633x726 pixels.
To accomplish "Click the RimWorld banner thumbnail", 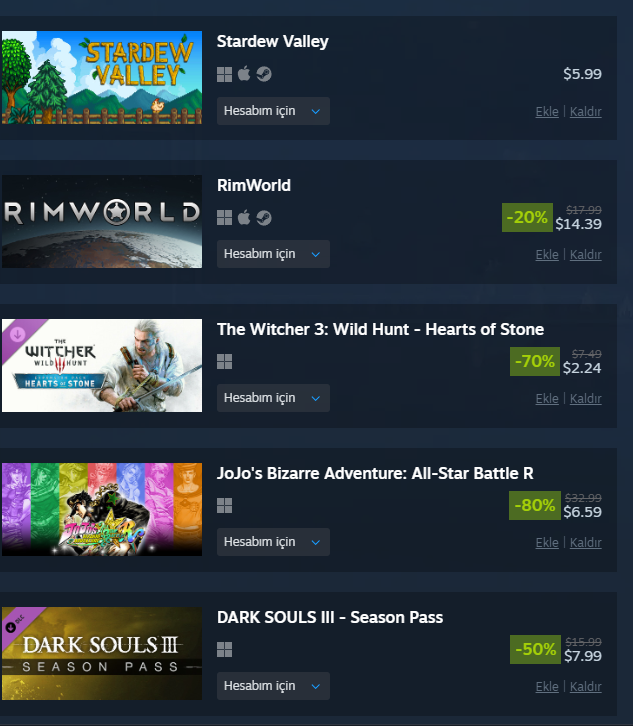I will coord(102,221).
